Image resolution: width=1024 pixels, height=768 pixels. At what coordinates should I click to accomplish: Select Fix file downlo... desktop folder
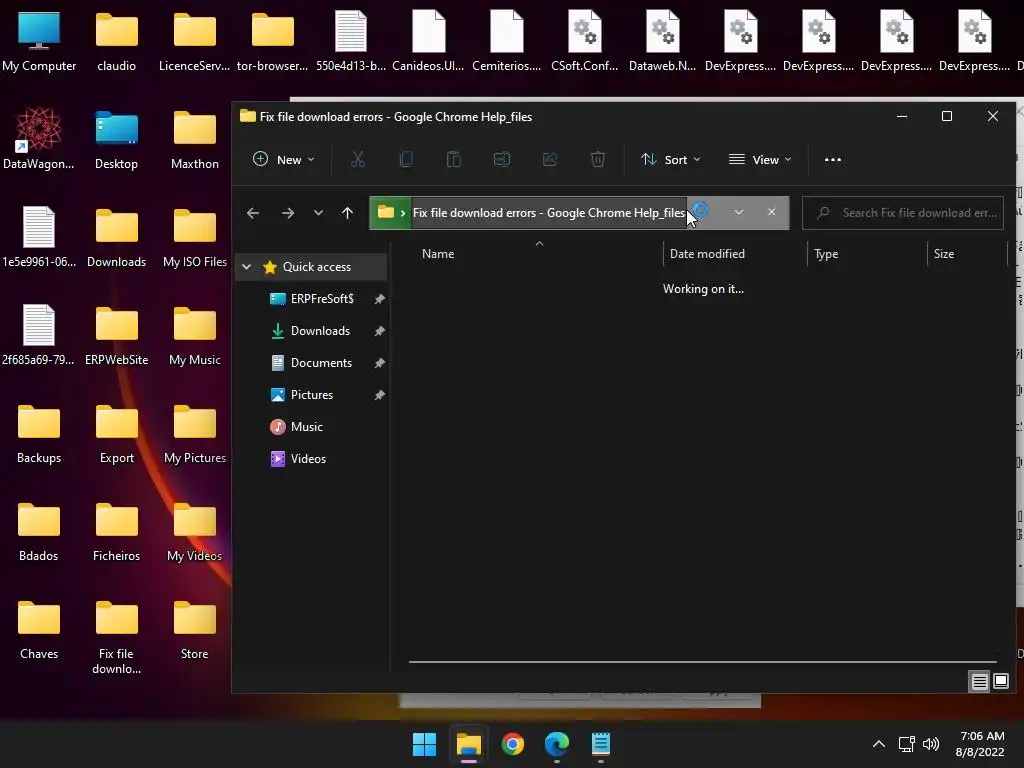(x=116, y=637)
